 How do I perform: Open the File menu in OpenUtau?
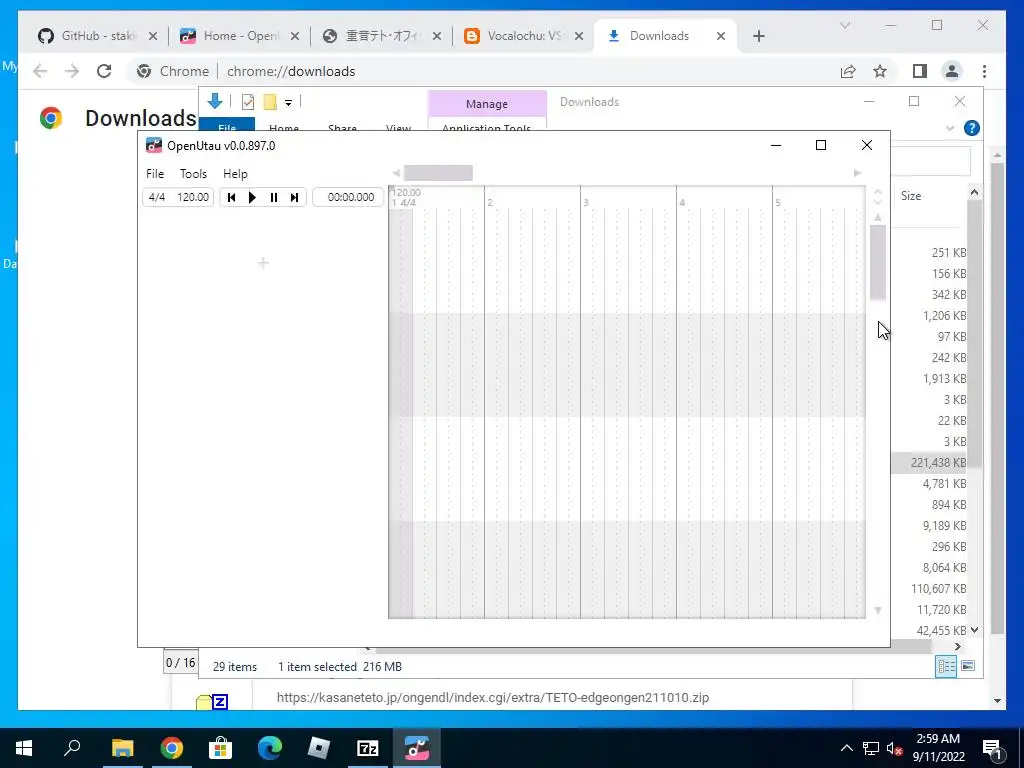[x=155, y=174]
